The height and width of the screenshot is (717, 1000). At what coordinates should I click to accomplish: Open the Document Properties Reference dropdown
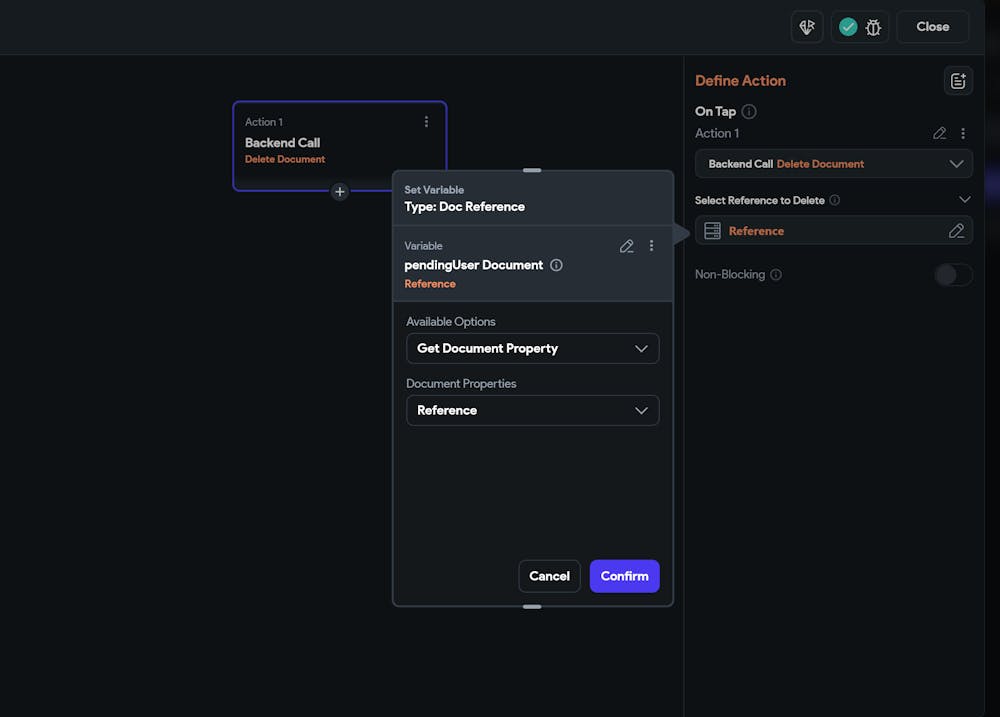click(x=532, y=411)
